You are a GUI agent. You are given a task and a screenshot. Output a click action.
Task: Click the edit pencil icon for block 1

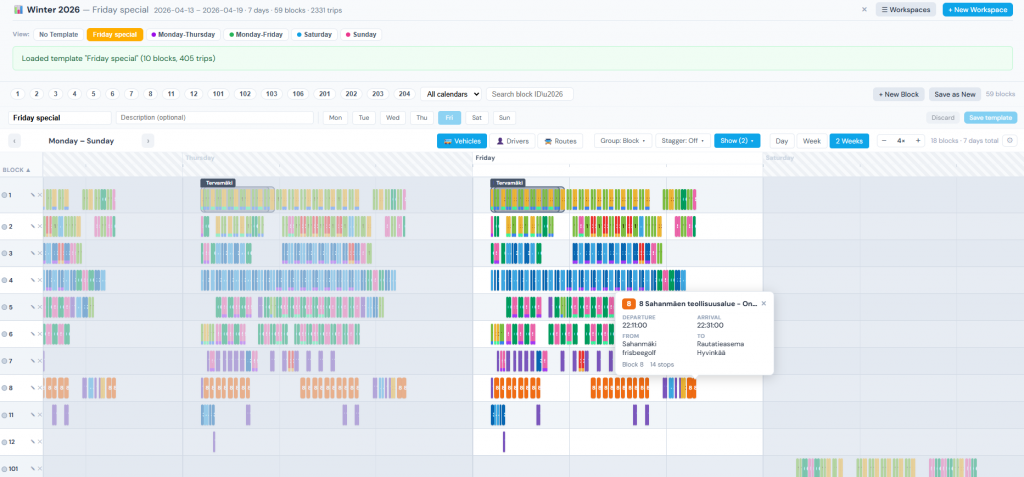(x=32, y=195)
